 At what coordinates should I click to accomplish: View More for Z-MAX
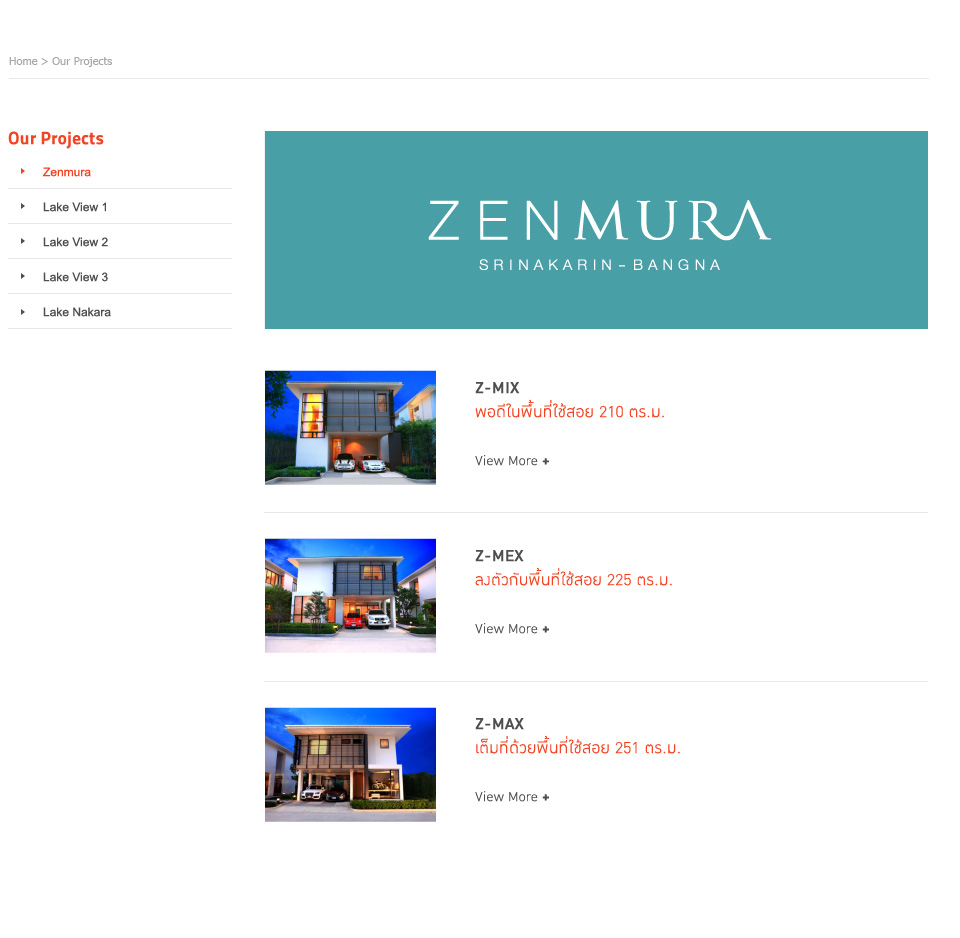512,797
